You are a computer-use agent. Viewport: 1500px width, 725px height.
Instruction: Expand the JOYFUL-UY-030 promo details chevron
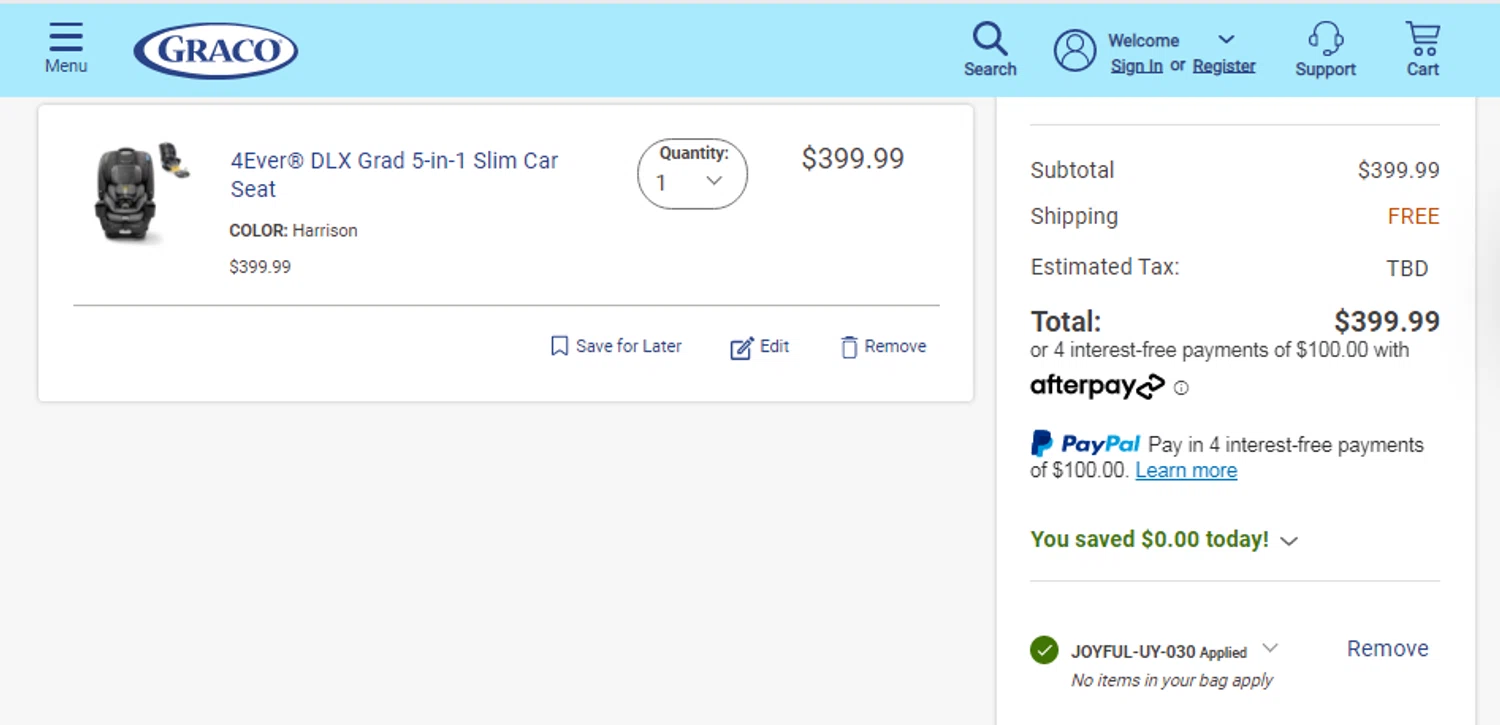click(1270, 648)
